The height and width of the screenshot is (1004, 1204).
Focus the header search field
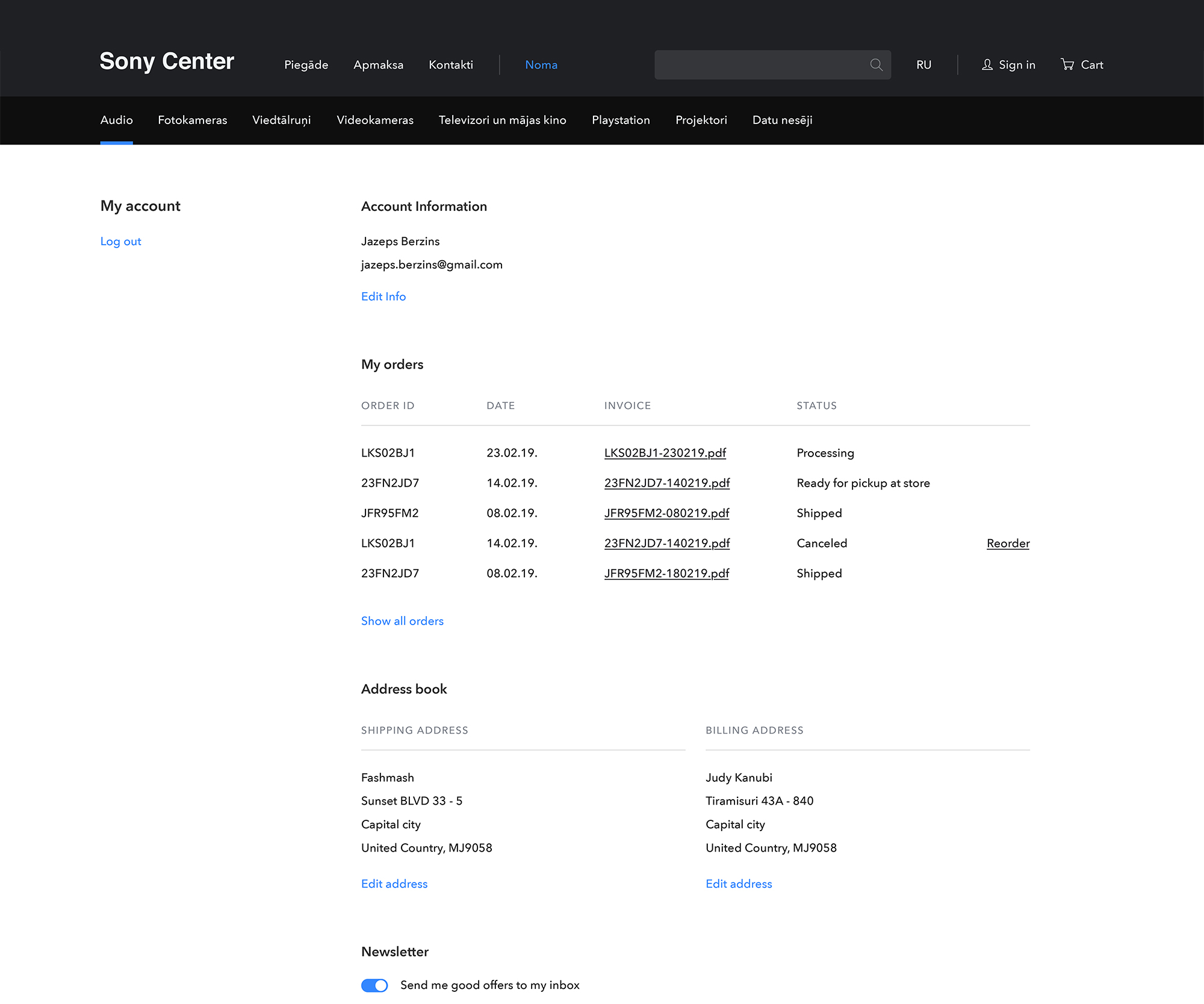(773, 64)
